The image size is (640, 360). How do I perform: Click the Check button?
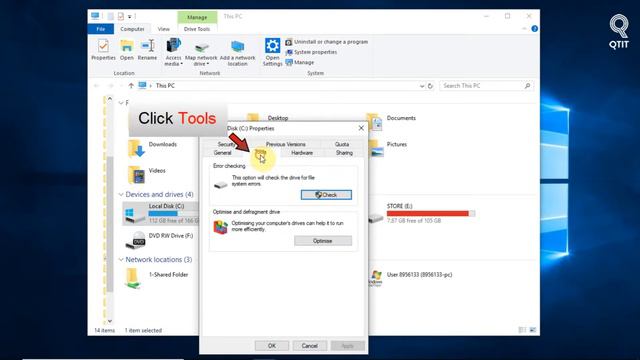[326, 195]
